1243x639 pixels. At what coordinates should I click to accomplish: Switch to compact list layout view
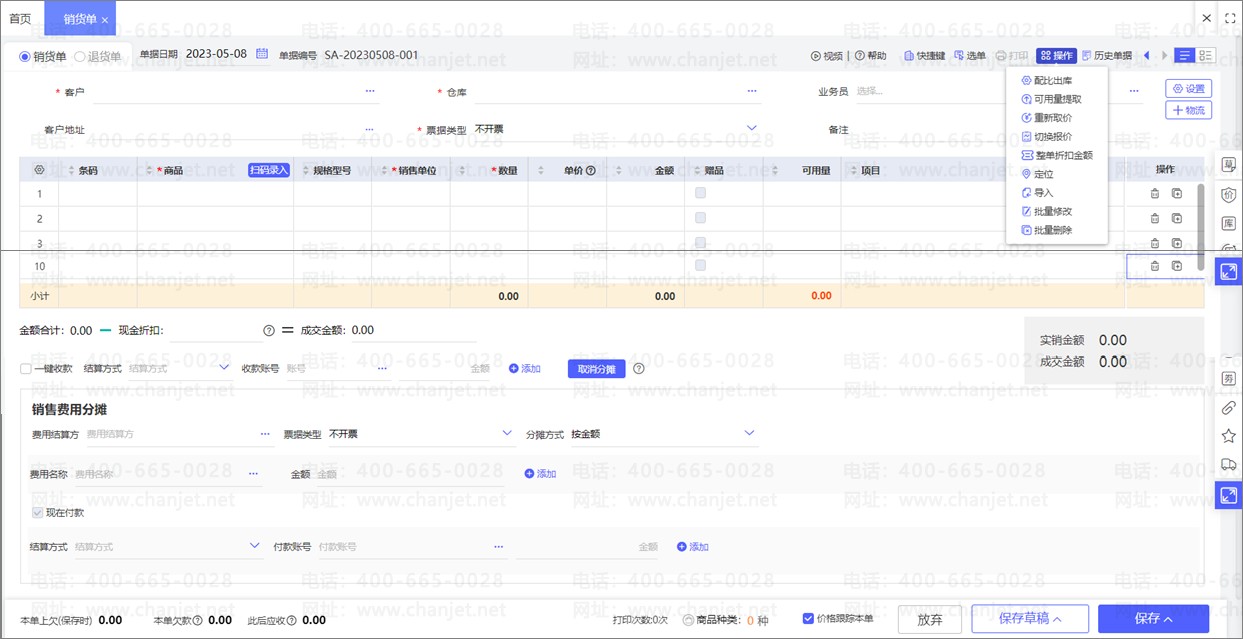pyautogui.click(x=1184, y=56)
